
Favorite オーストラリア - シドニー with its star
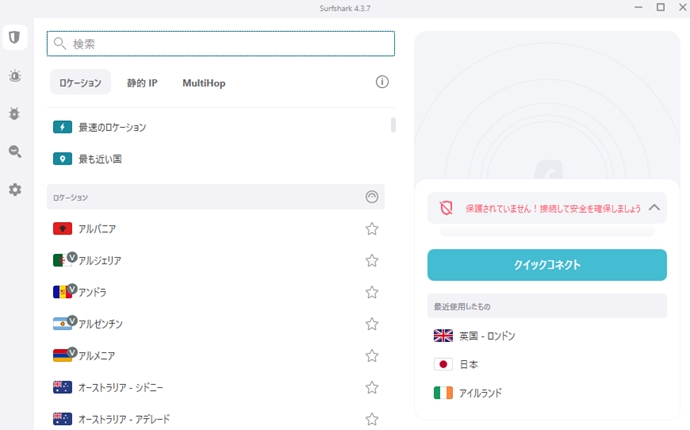pos(372,387)
